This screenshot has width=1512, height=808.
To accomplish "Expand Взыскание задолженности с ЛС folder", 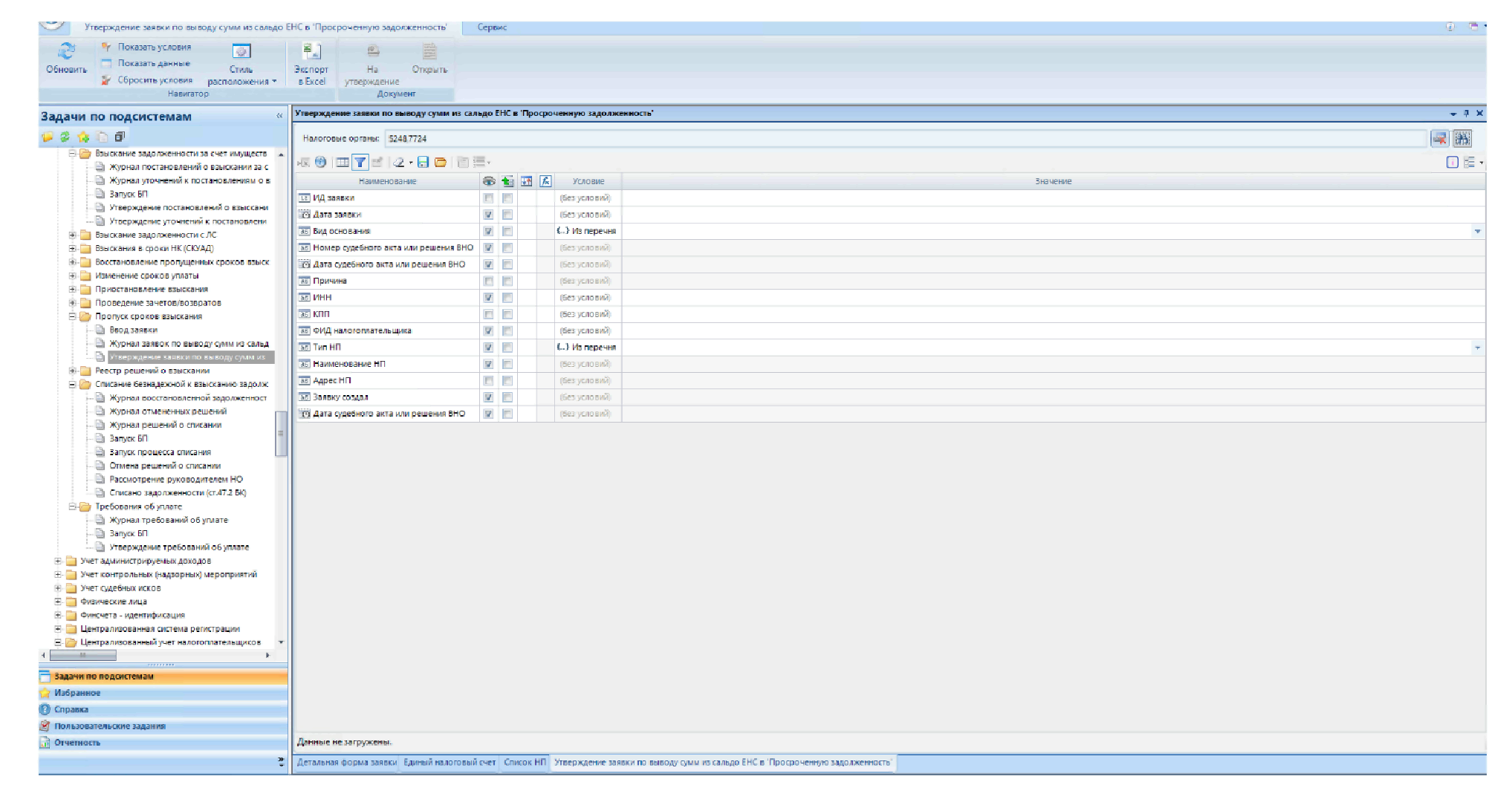I will coord(73,235).
